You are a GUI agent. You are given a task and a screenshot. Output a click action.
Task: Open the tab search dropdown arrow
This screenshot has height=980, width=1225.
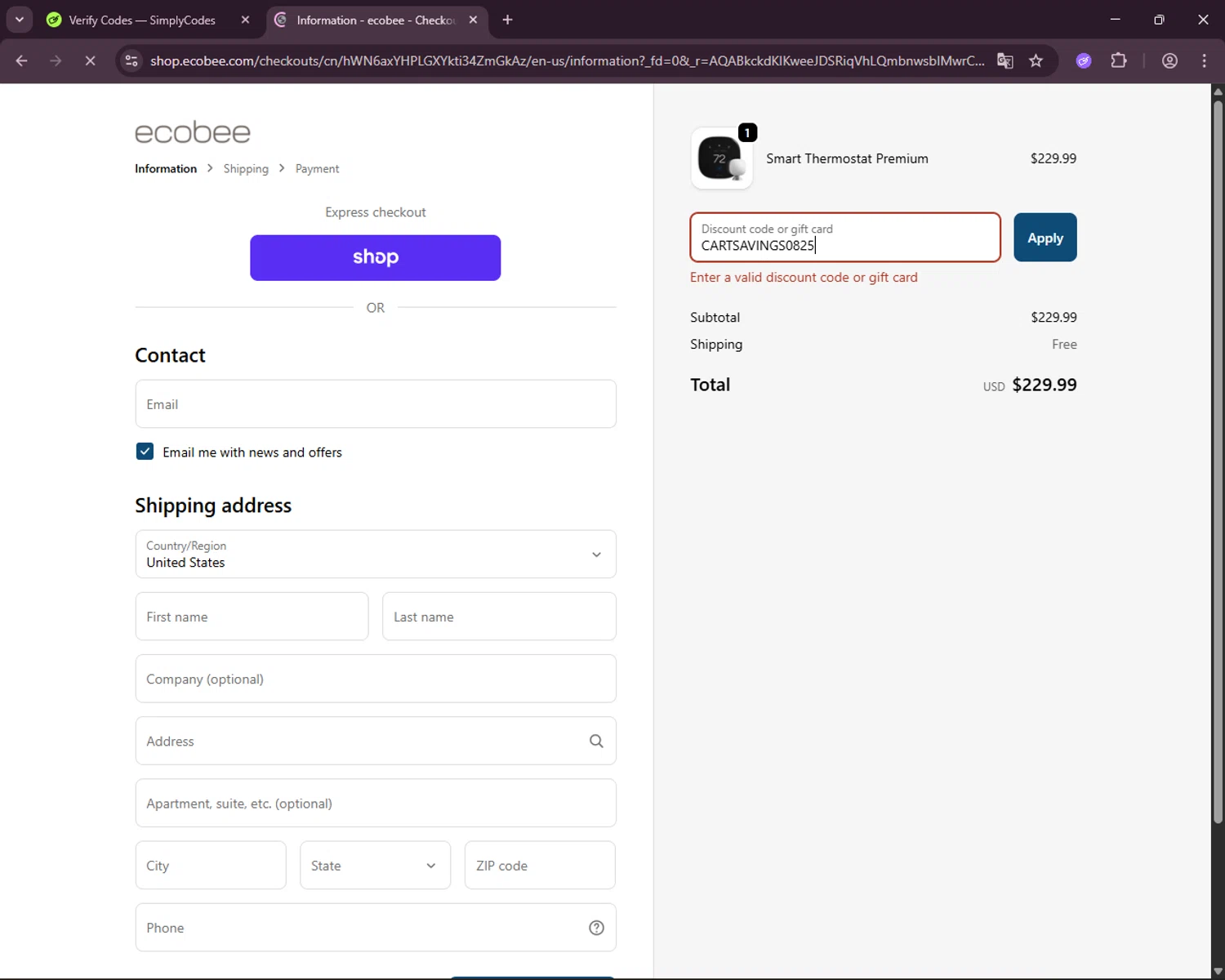tap(19, 20)
